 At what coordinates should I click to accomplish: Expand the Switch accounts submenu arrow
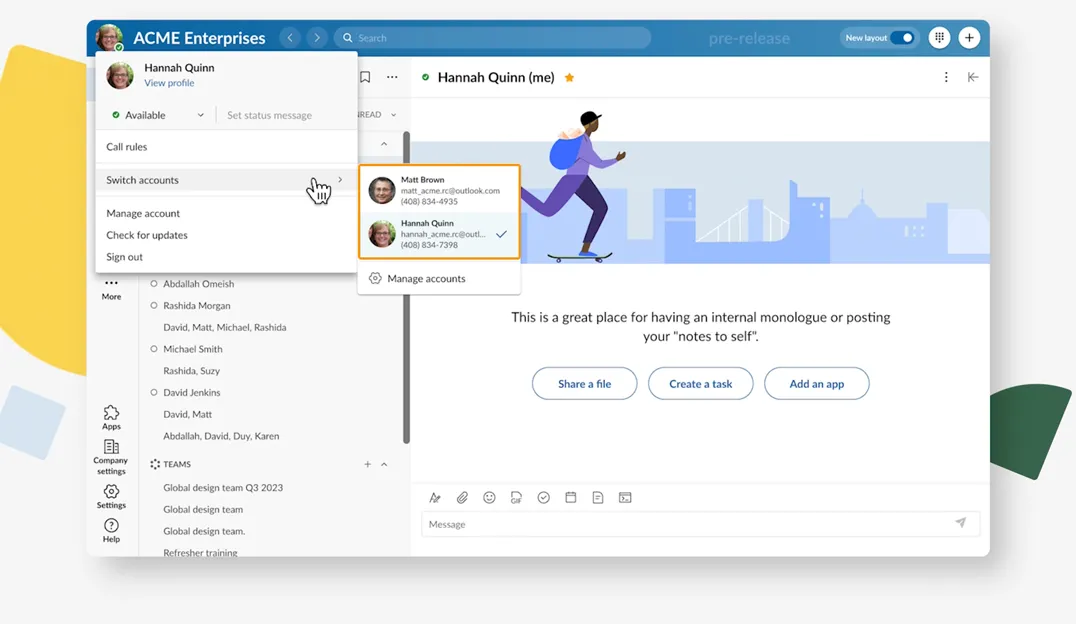[340, 180]
